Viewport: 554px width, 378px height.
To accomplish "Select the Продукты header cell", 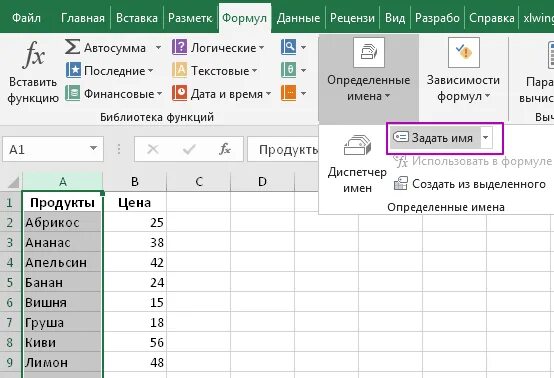I will [x=63, y=202].
